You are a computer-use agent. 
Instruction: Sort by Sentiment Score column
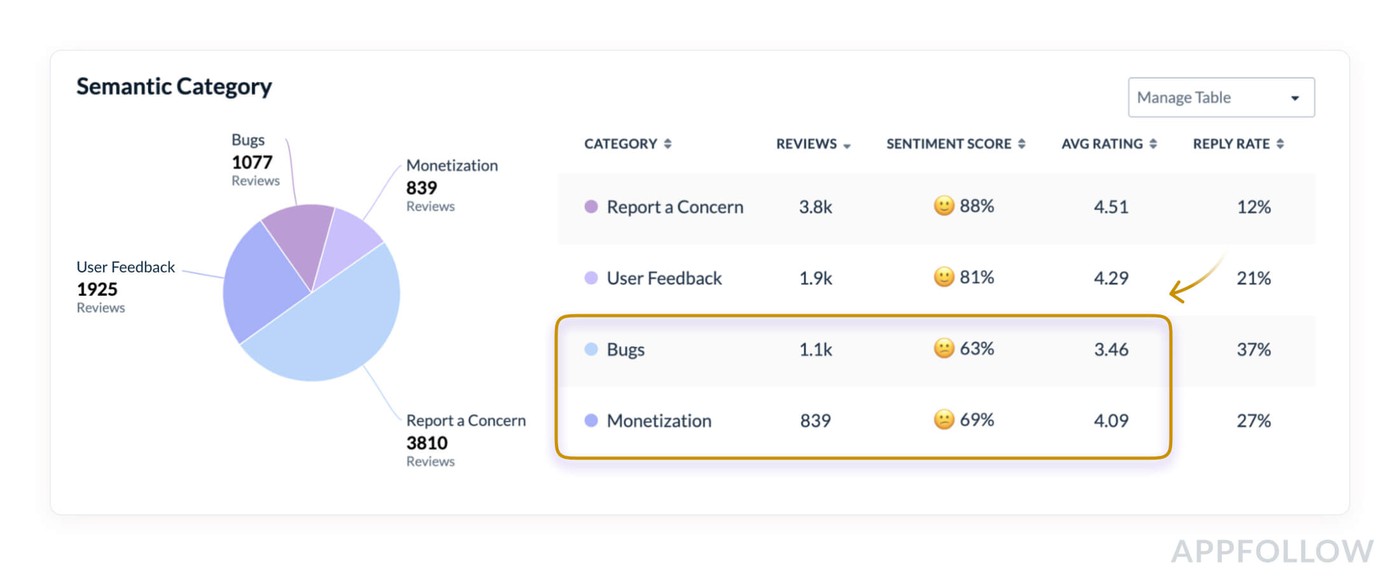tap(956, 144)
